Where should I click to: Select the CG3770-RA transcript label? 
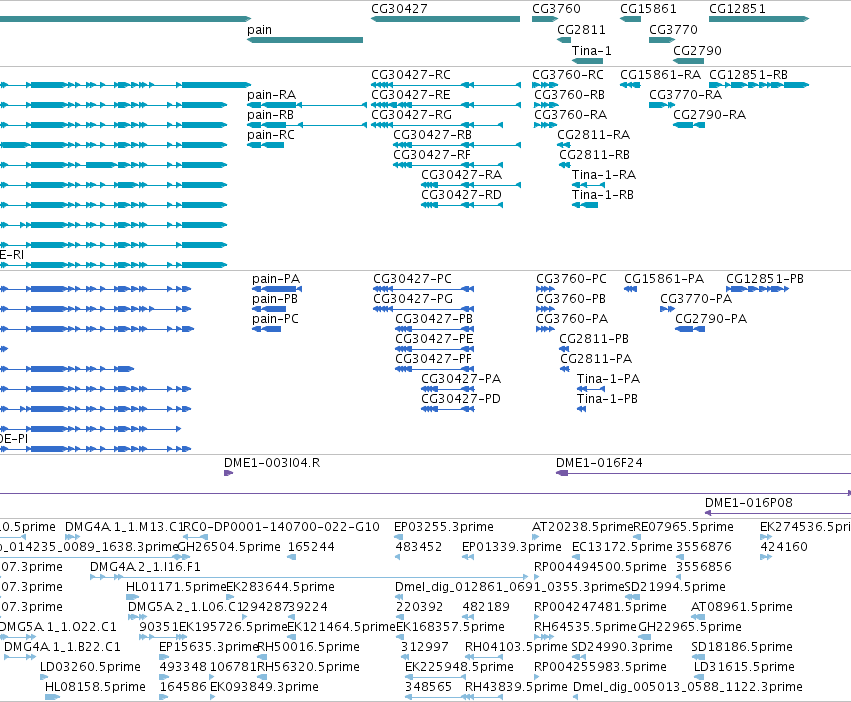(685, 95)
